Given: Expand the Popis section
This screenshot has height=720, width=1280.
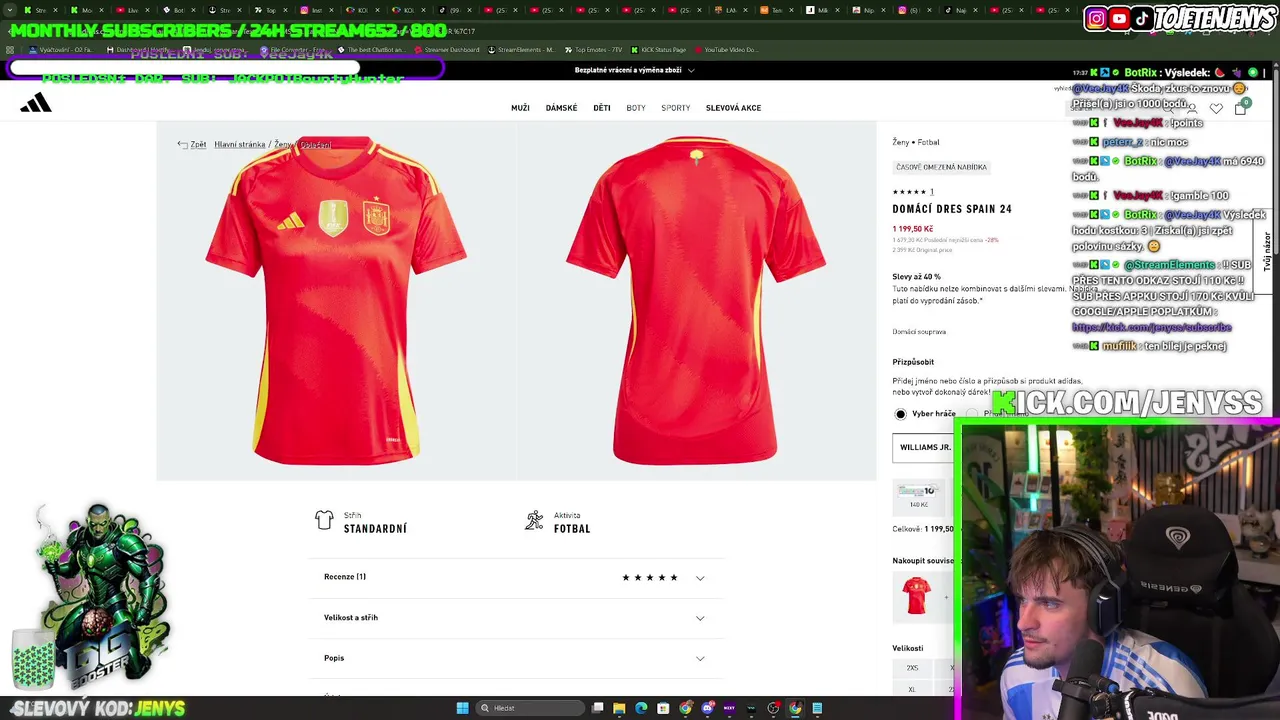Looking at the screenshot, I should coord(515,658).
